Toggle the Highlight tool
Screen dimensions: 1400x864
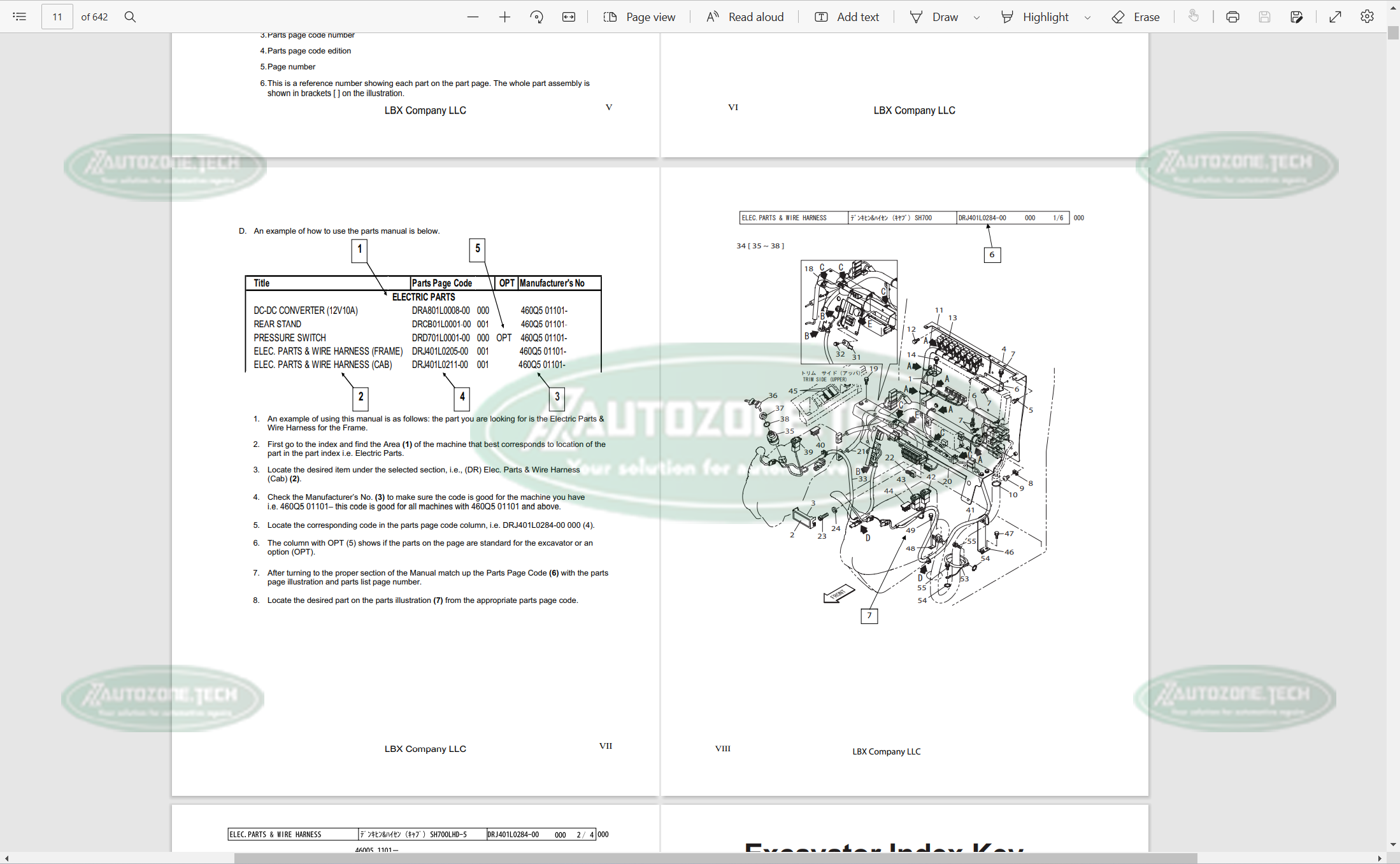1035,17
